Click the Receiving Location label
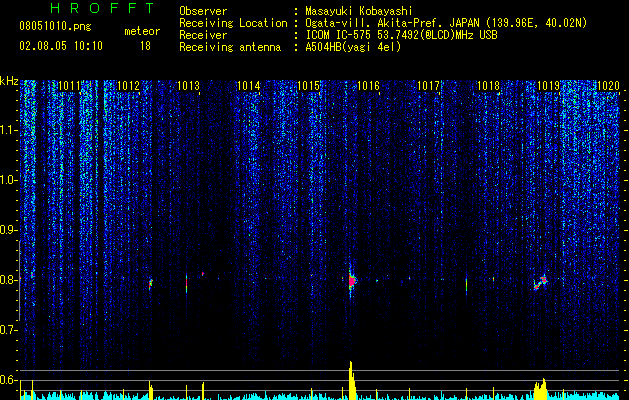This screenshot has width=629, height=400. pos(233,23)
